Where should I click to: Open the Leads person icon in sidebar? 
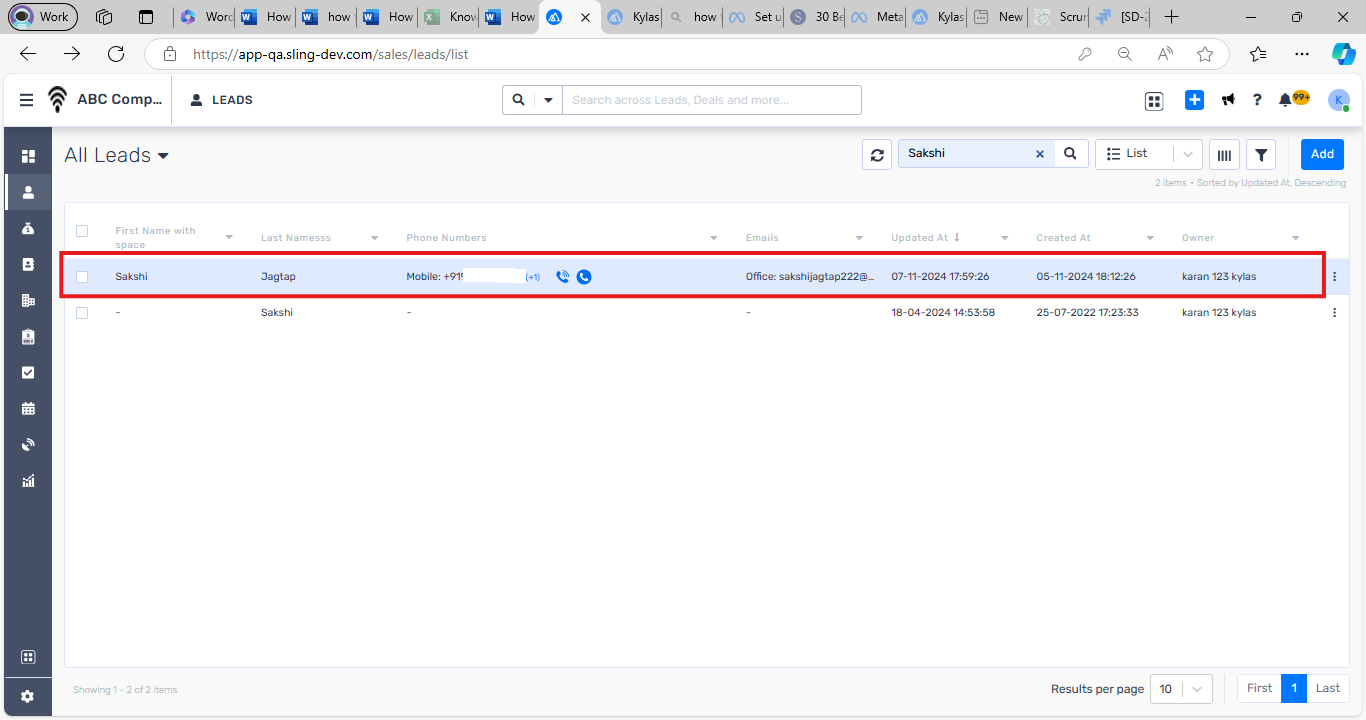(28, 192)
